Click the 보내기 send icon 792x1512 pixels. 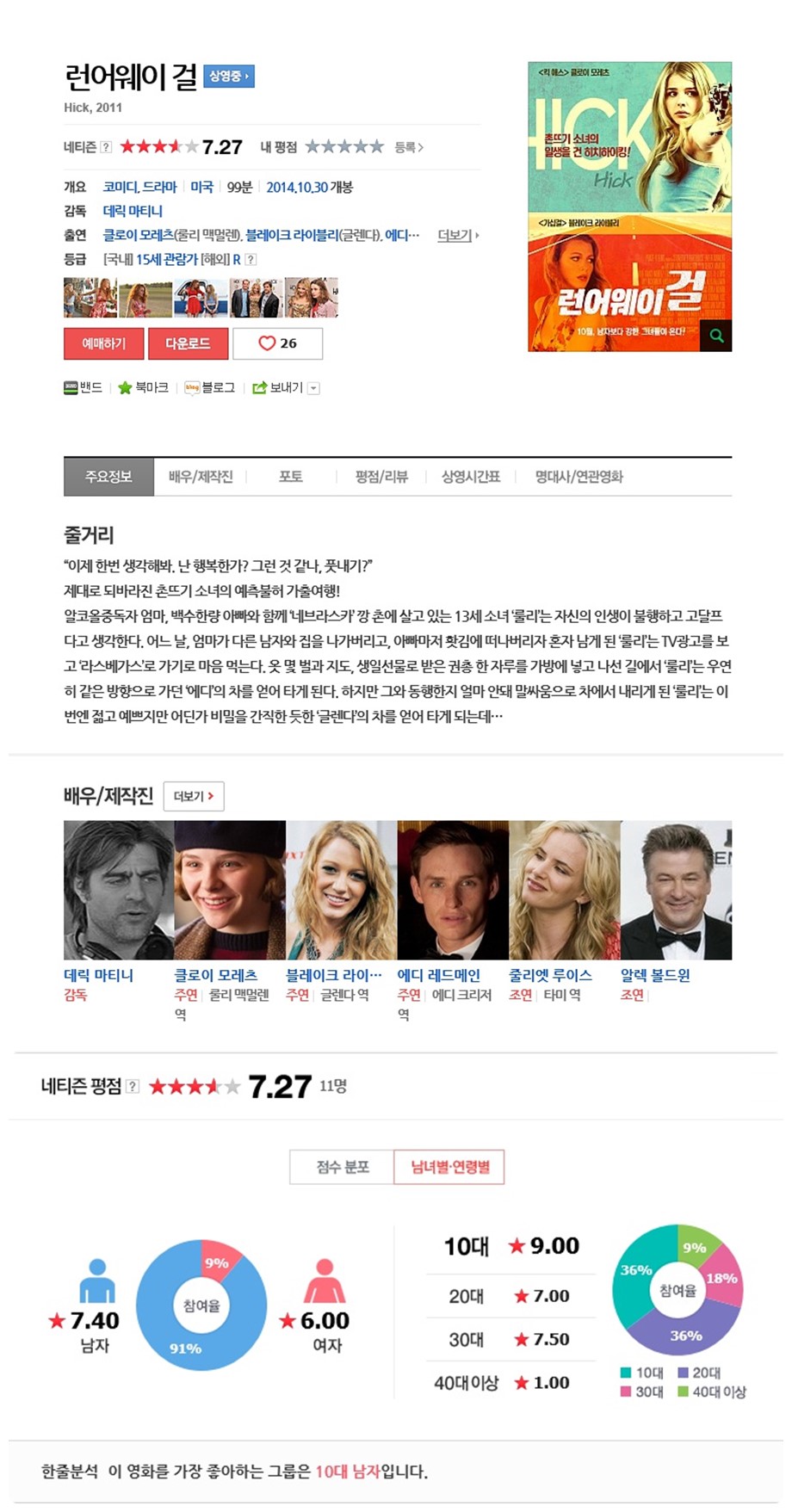259,388
